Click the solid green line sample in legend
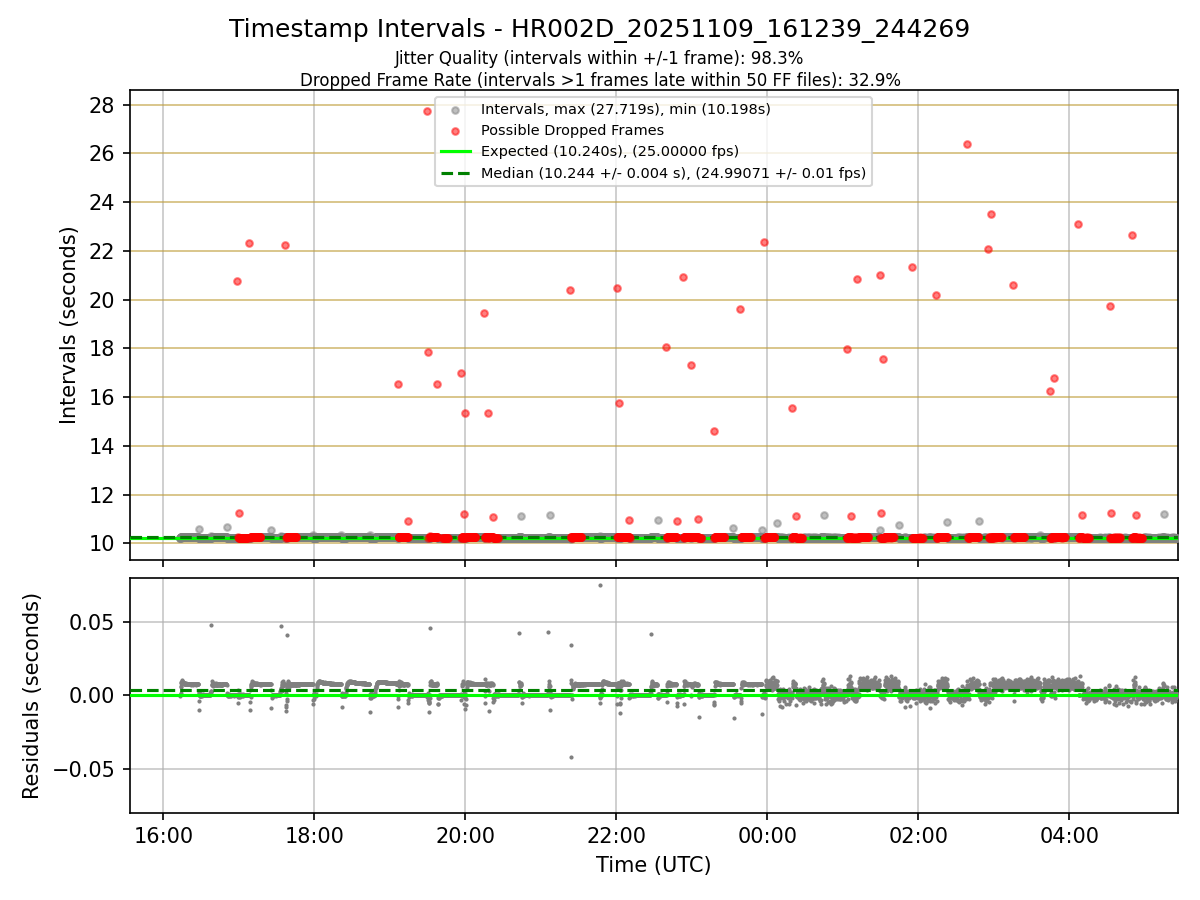The height and width of the screenshot is (900, 1200). (455, 152)
